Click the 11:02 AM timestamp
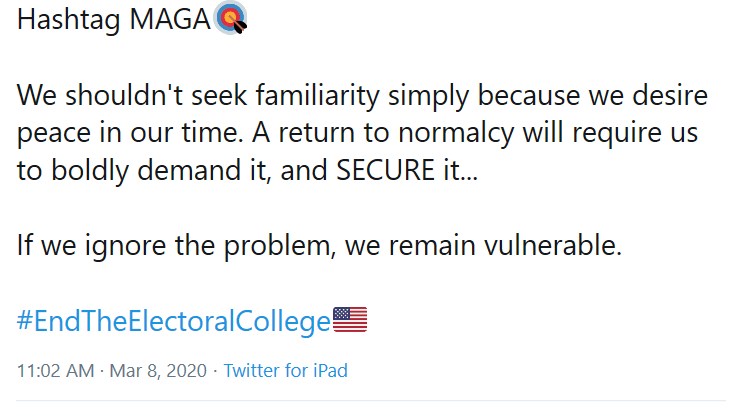 pos(56,371)
